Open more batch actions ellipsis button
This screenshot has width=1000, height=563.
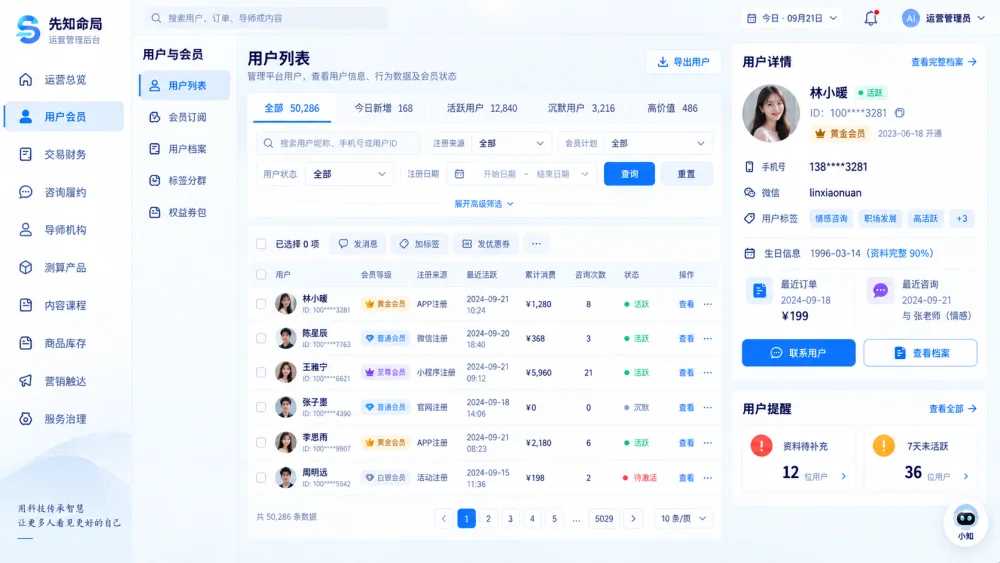tap(536, 244)
